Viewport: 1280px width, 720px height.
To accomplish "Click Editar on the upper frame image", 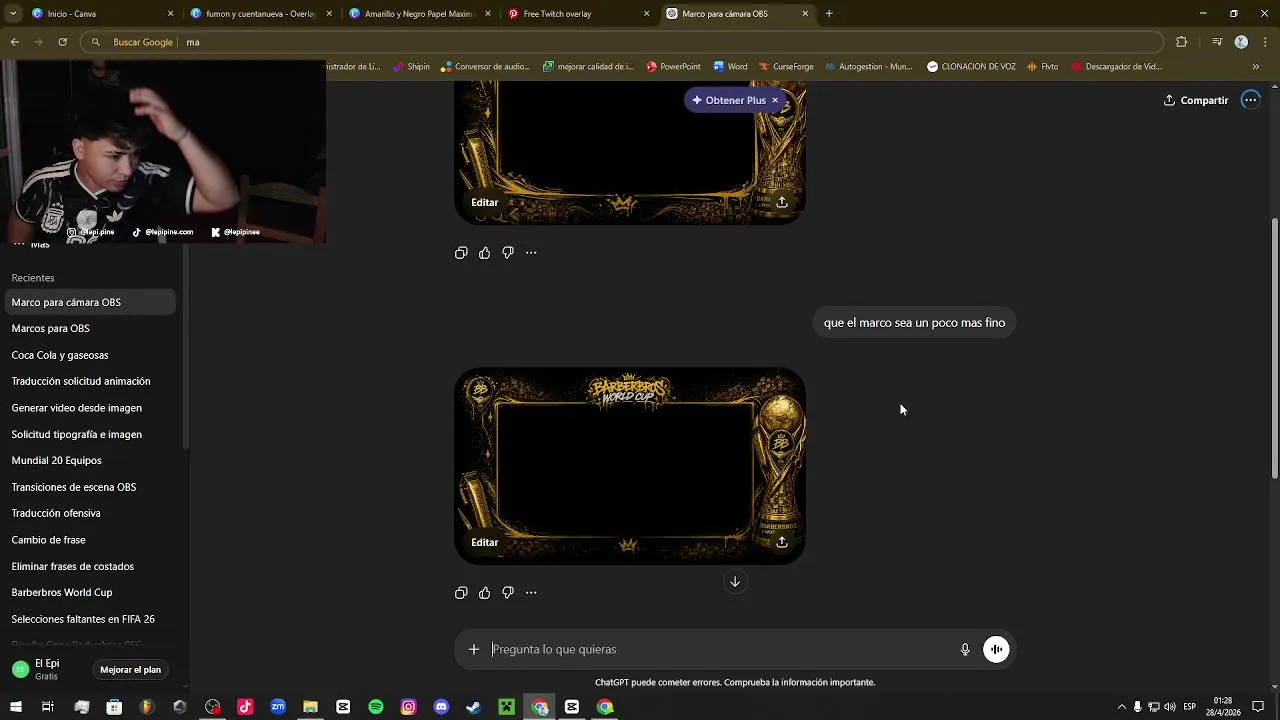I will 485,202.
